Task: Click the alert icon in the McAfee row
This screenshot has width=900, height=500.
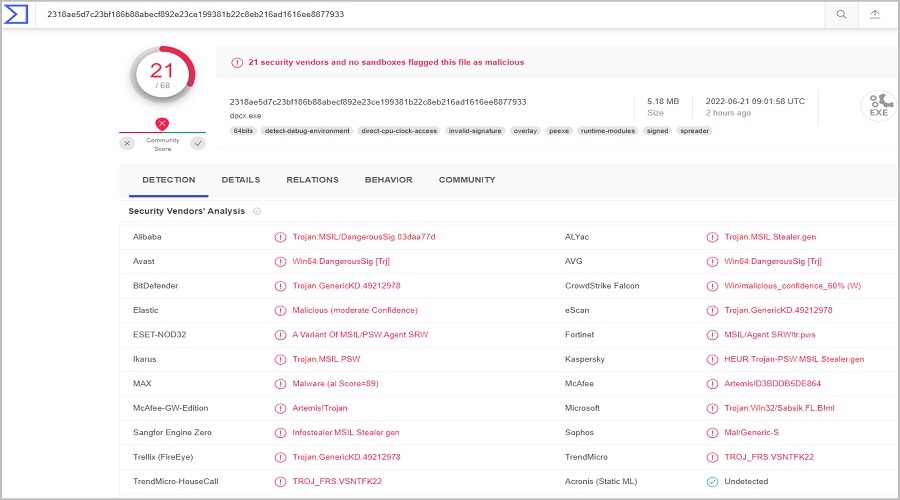Action: pyautogui.click(x=712, y=384)
